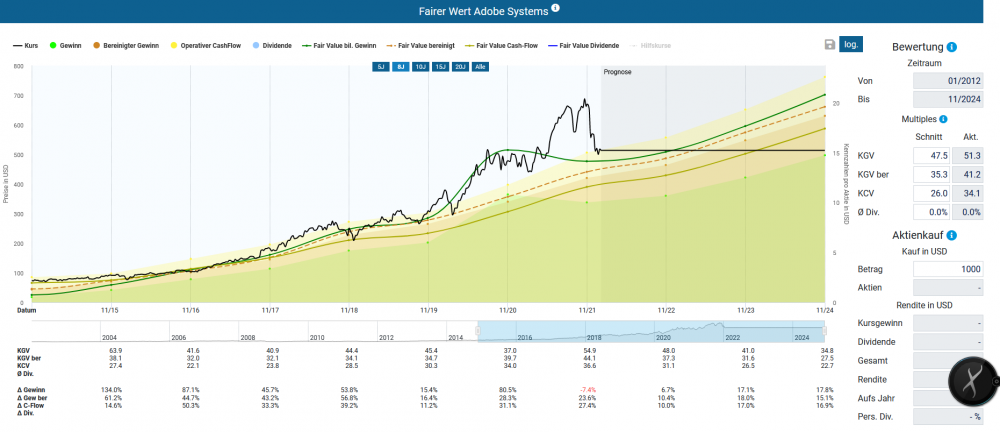Click the Aktien result field
Image resolution: width=1000 pixels, height=432 pixels.
948,288
